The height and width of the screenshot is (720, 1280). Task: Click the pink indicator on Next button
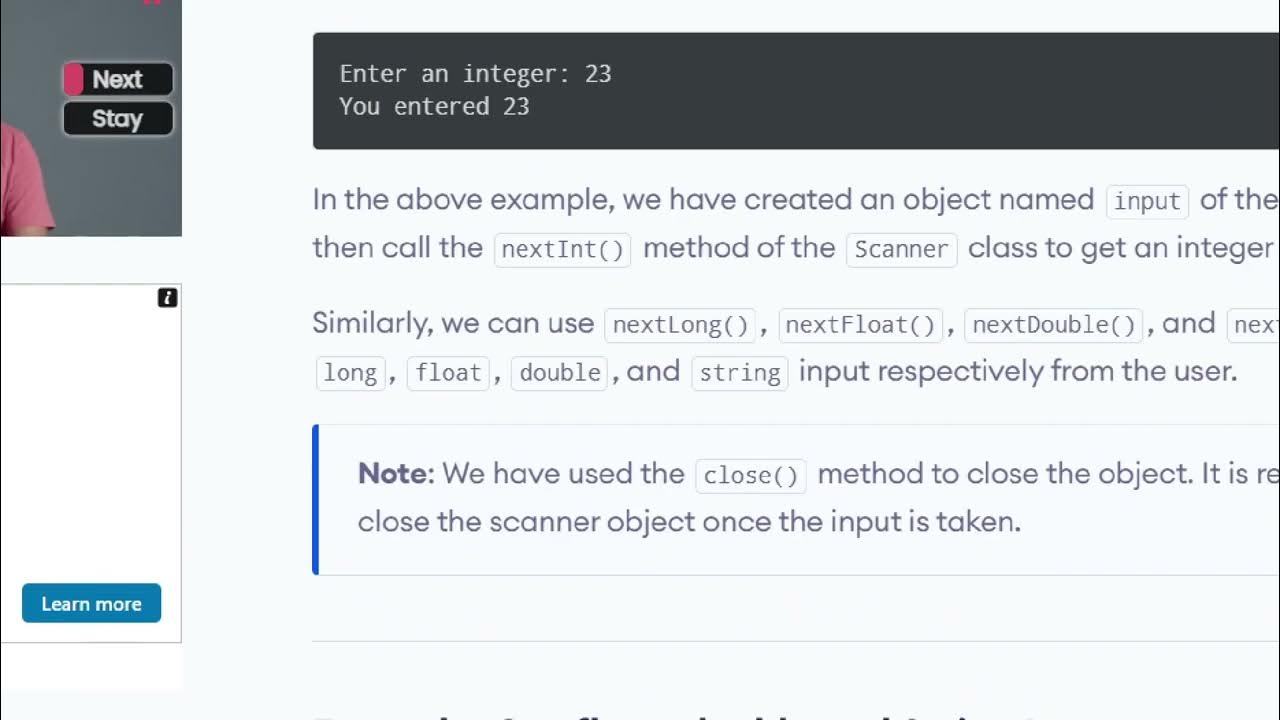(73, 79)
